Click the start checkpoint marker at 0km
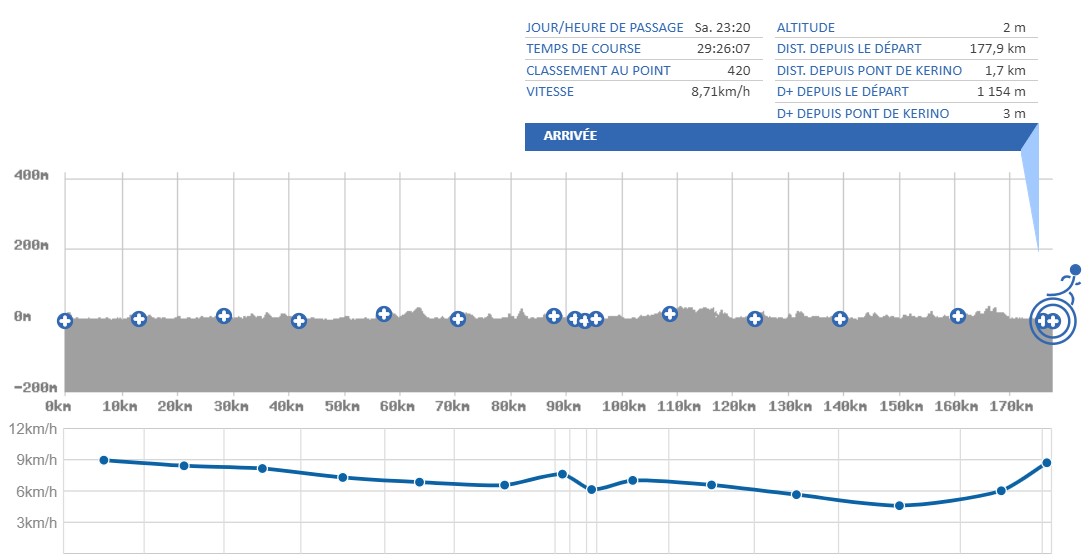This screenshot has width=1092, height=560. tap(65, 321)
